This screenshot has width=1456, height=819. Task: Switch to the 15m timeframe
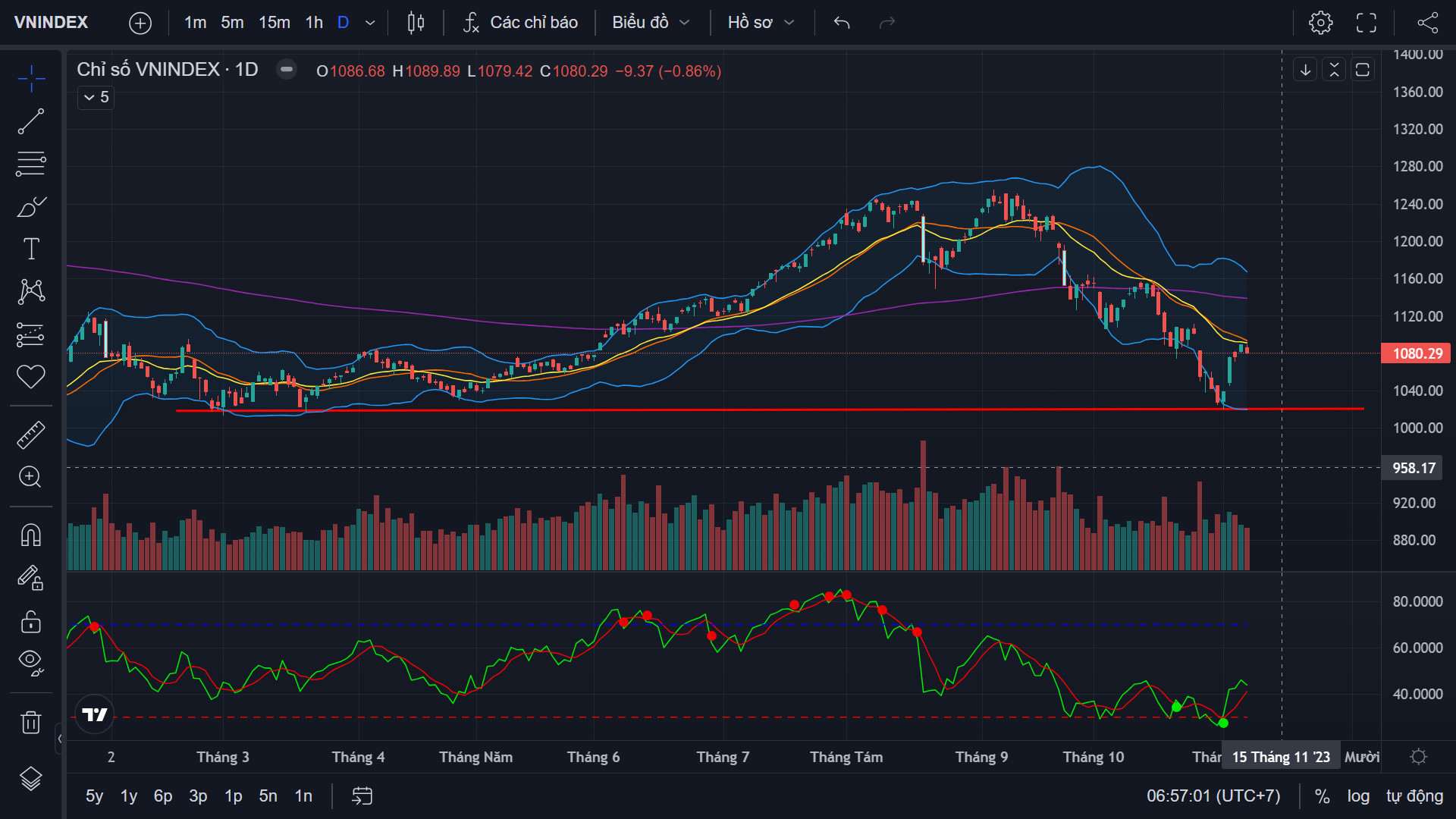274,23
